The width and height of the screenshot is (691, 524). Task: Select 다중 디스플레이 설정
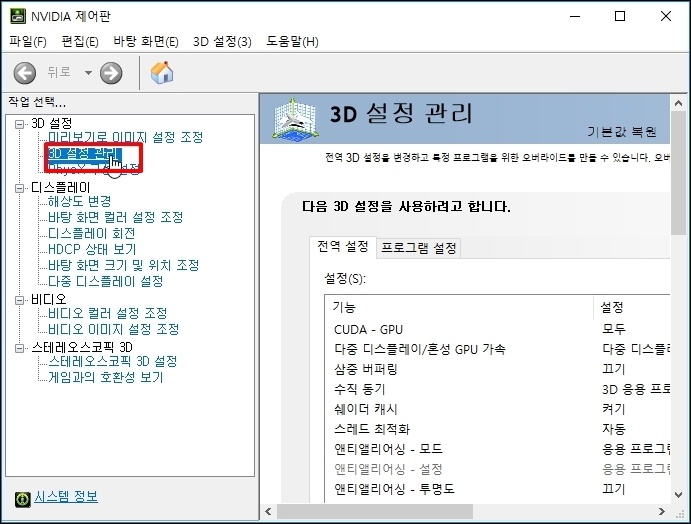coord(105,281)
